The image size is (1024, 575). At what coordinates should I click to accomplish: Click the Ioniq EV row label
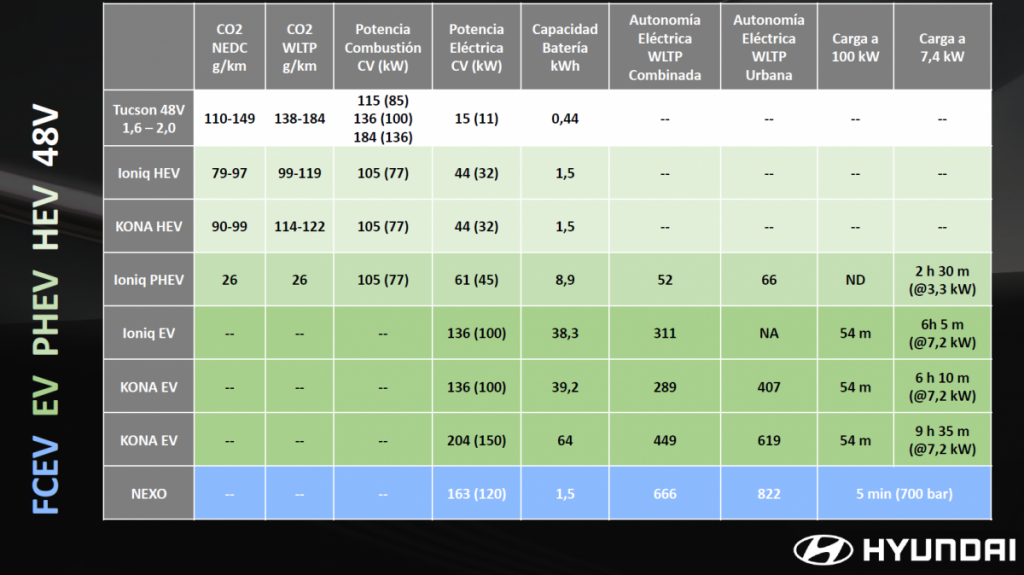(x=149, y=333)
